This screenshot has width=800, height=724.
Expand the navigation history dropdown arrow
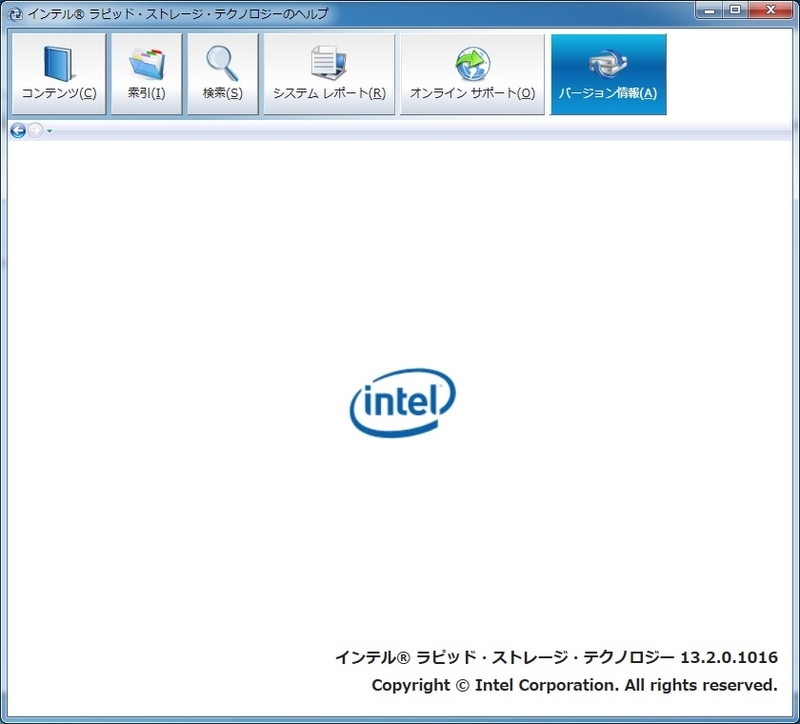coord(49,131)
